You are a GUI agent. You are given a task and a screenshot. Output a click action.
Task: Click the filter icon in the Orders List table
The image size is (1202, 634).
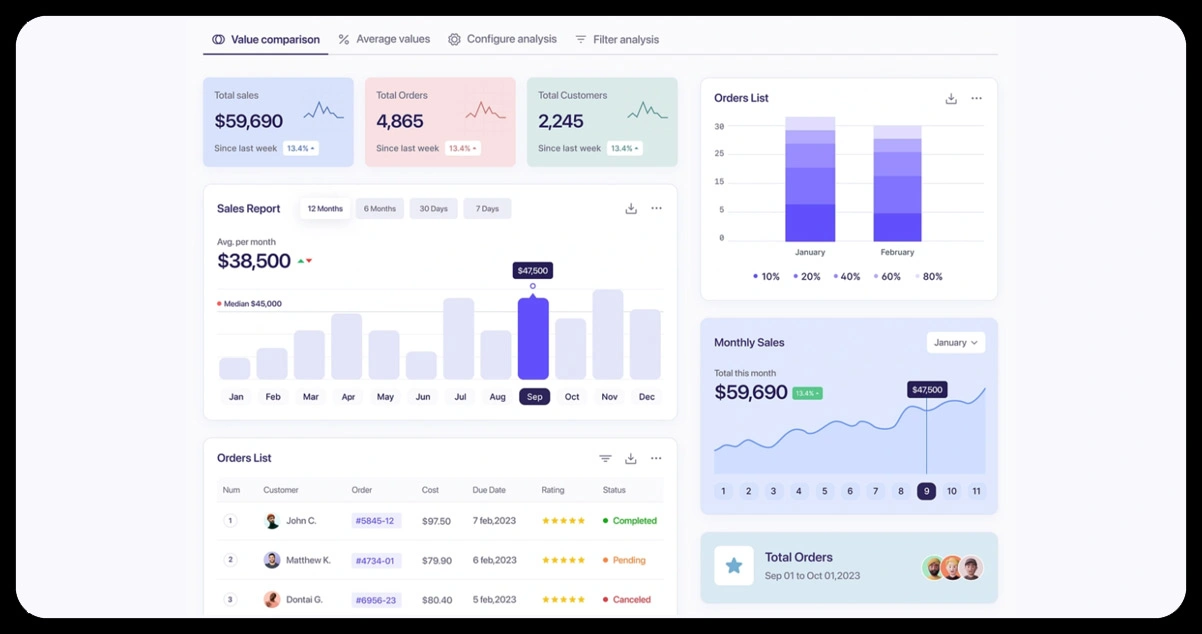point(605,457)
